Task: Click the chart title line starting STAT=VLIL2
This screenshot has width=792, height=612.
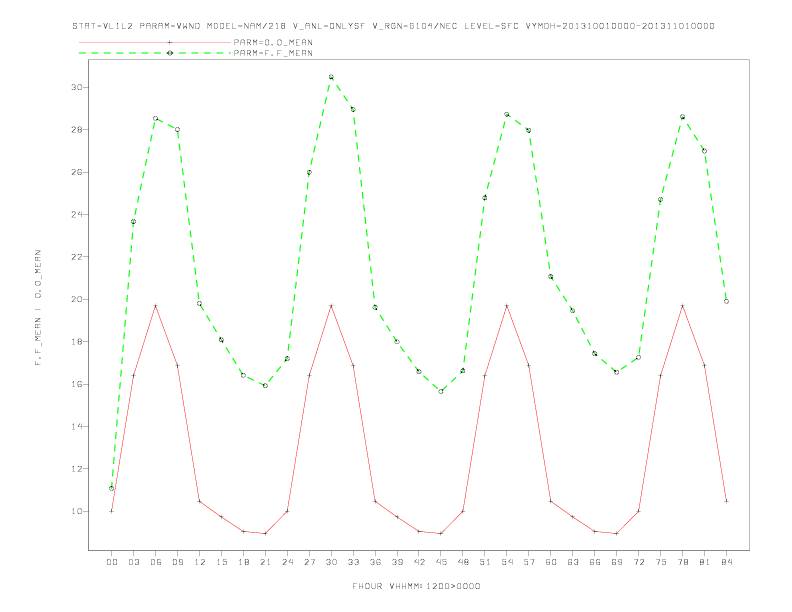Action: click(393, 26)
